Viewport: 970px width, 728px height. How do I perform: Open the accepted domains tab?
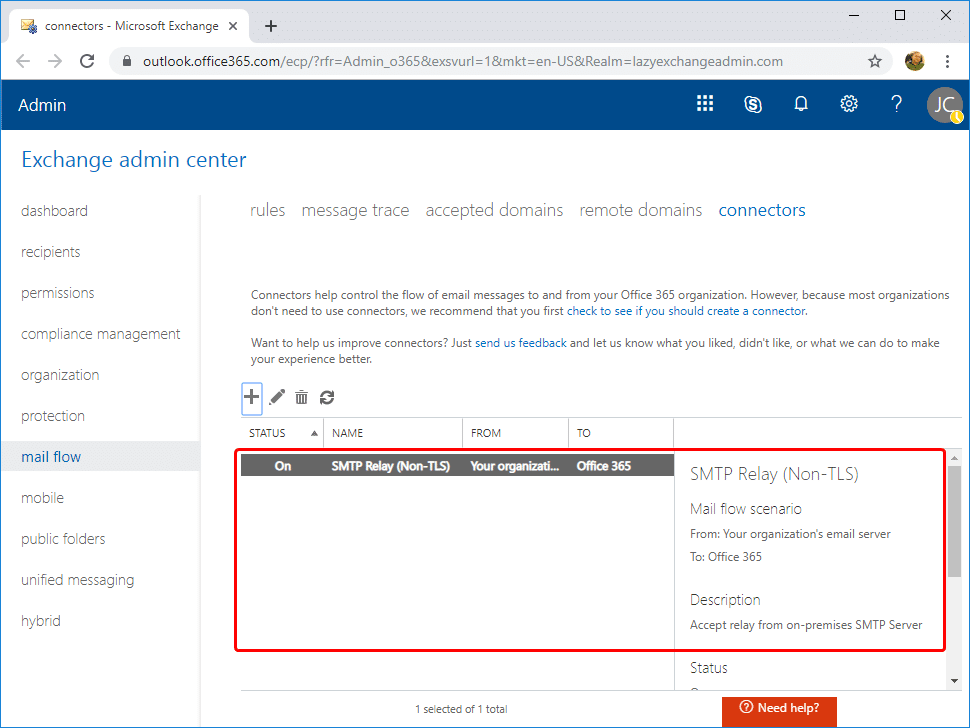click(494, 210)
